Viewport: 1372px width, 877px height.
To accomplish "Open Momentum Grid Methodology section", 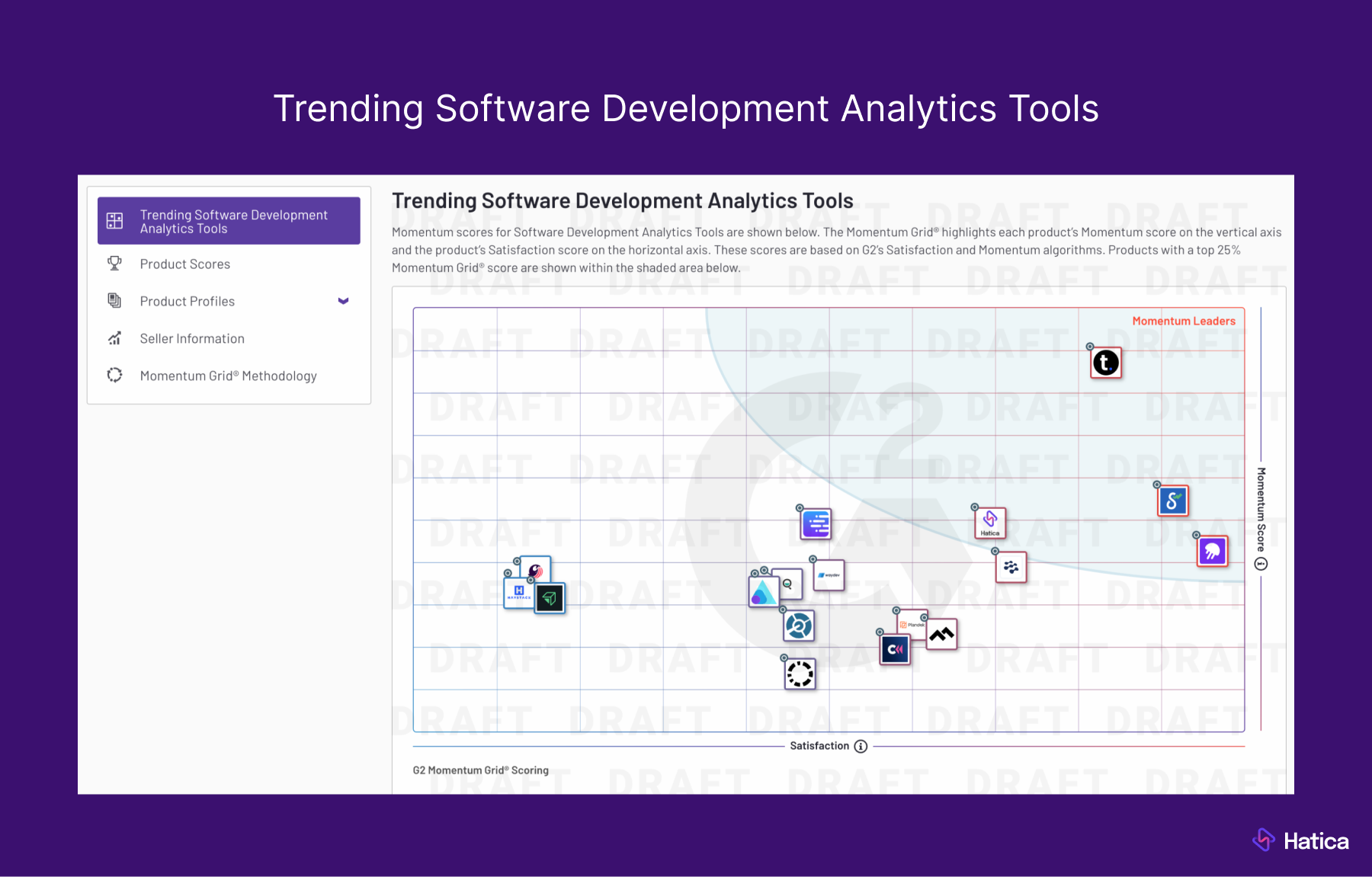I will tap(228, 376).
